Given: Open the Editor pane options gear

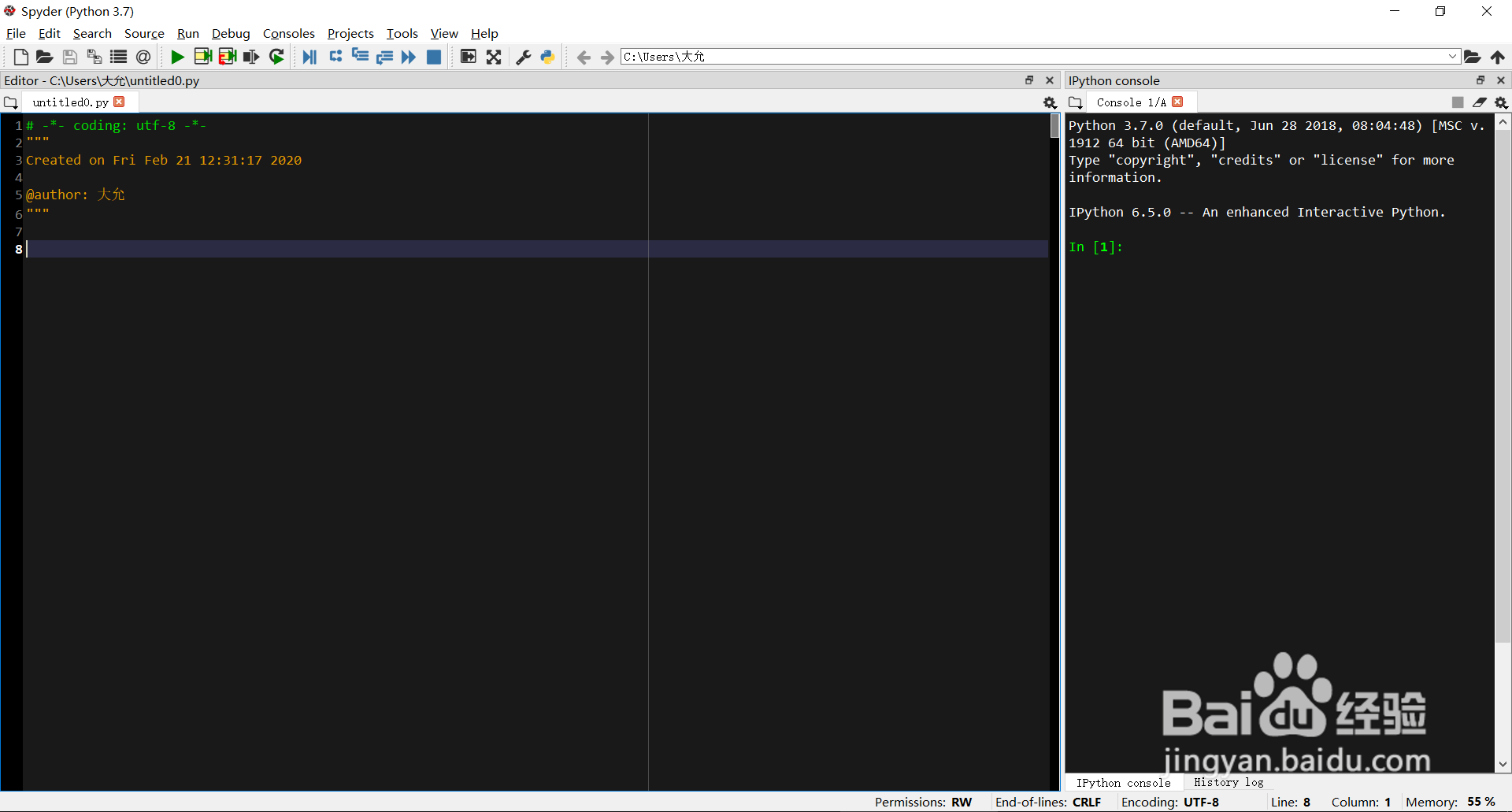Looking at the screenshot, I should coord(1050,102).
